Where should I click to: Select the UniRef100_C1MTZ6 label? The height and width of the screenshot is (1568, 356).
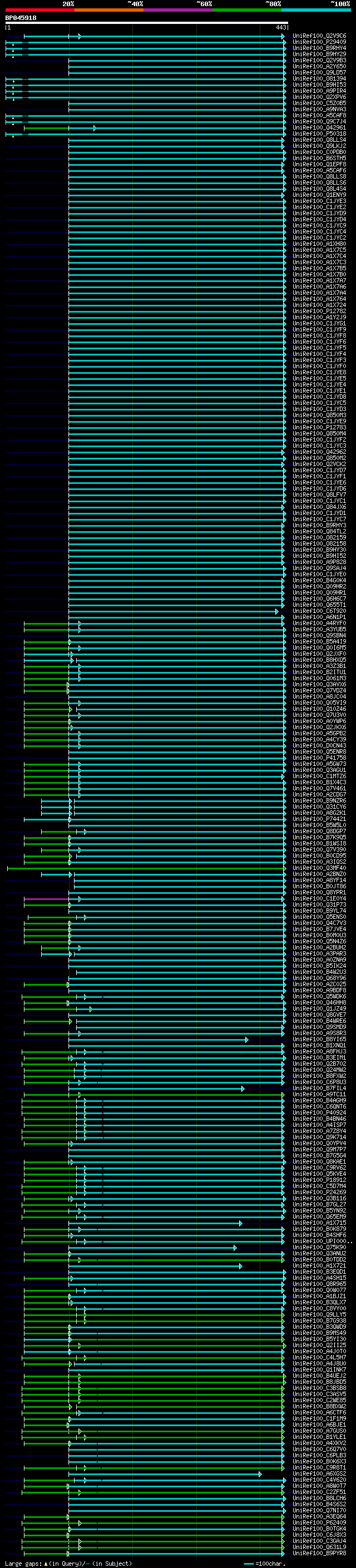click(319, 776)
